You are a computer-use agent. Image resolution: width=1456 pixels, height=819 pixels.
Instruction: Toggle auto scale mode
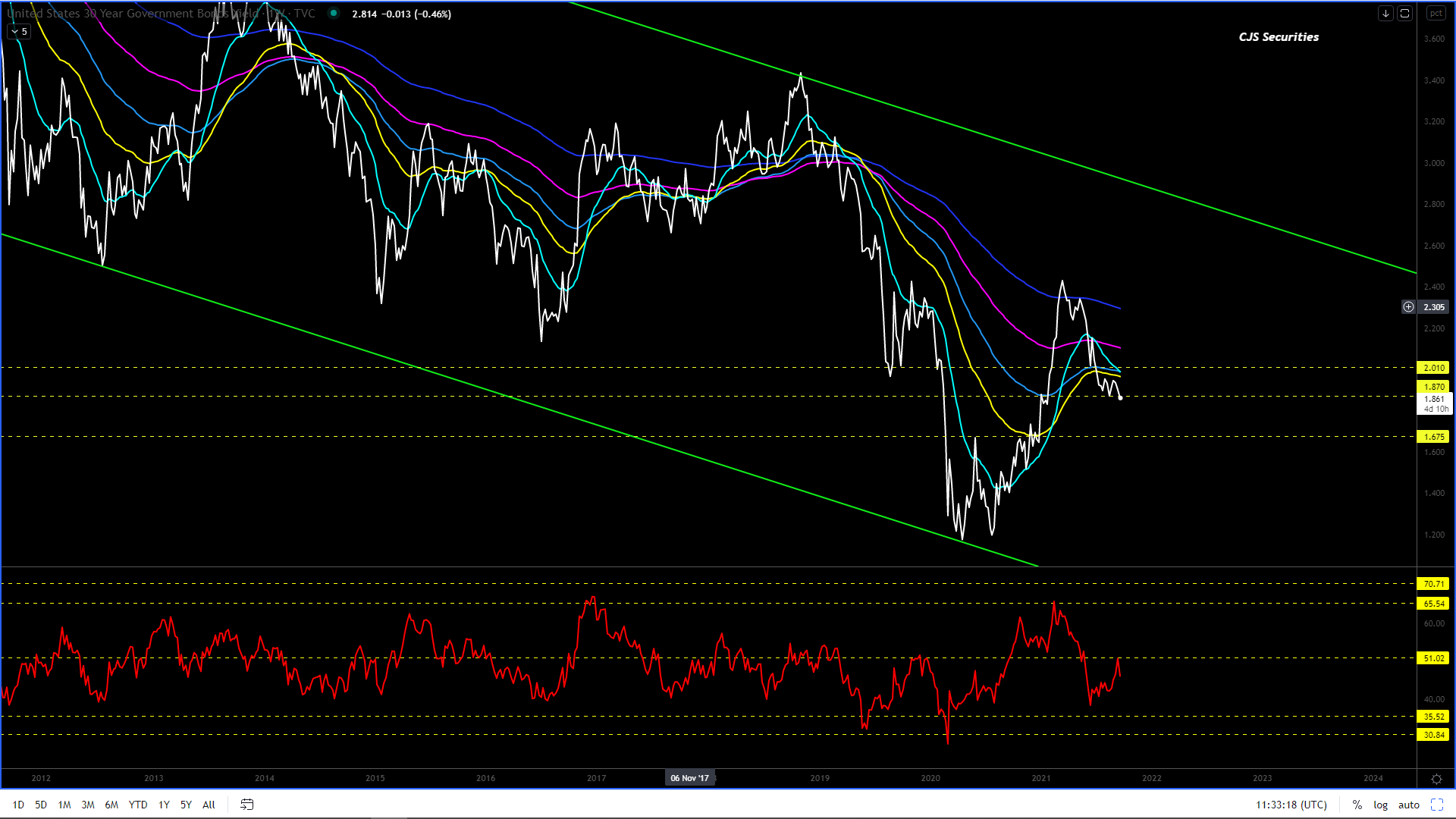pos(1409,805)
